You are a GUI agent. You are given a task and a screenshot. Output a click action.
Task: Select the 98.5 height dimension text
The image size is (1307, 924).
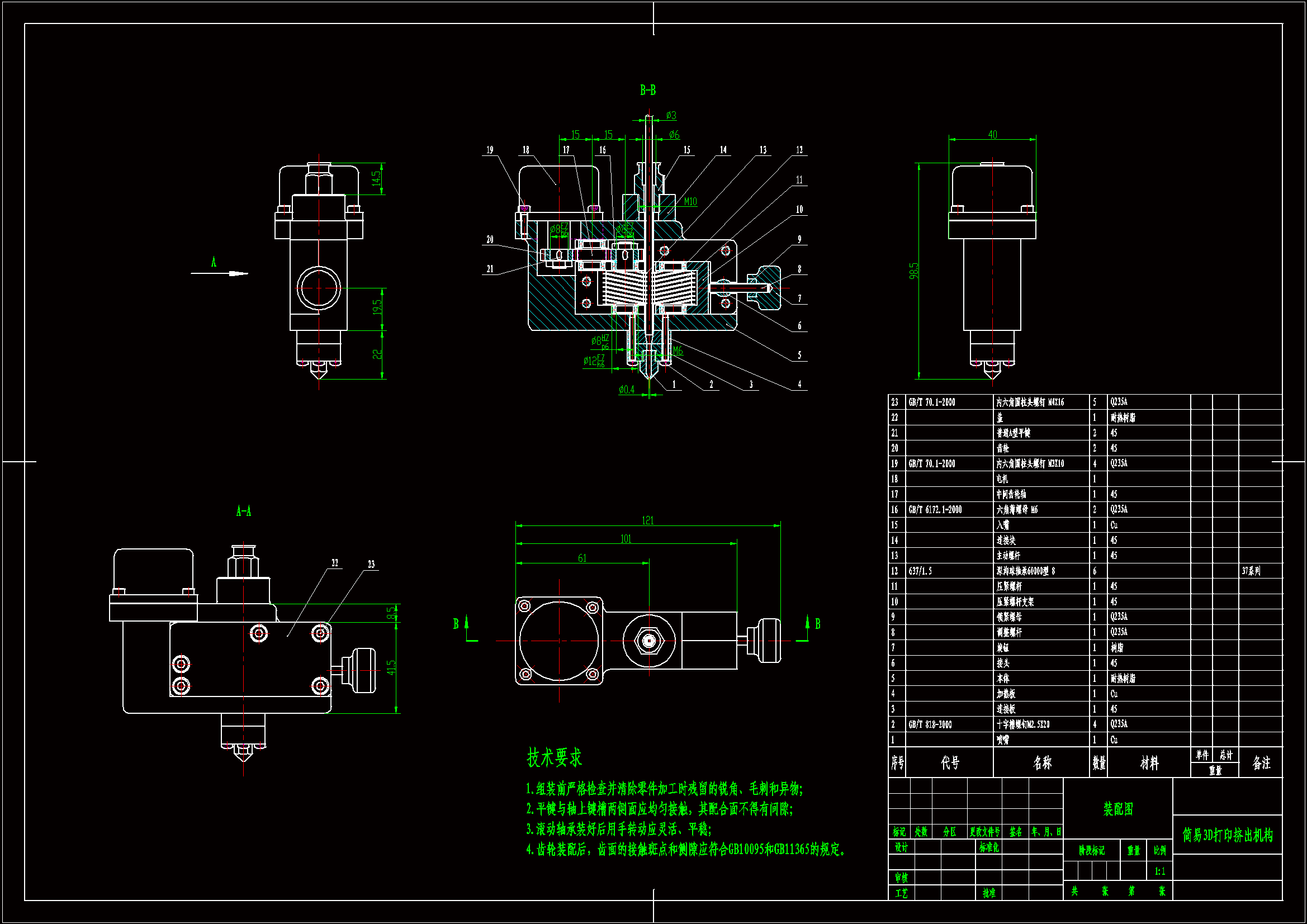click(x=913, y=271)
